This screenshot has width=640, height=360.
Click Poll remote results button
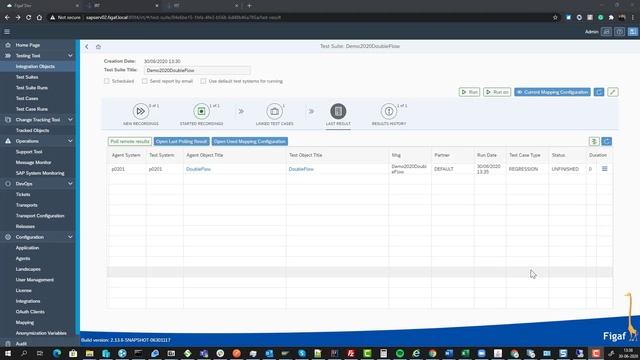pos(130,141)
